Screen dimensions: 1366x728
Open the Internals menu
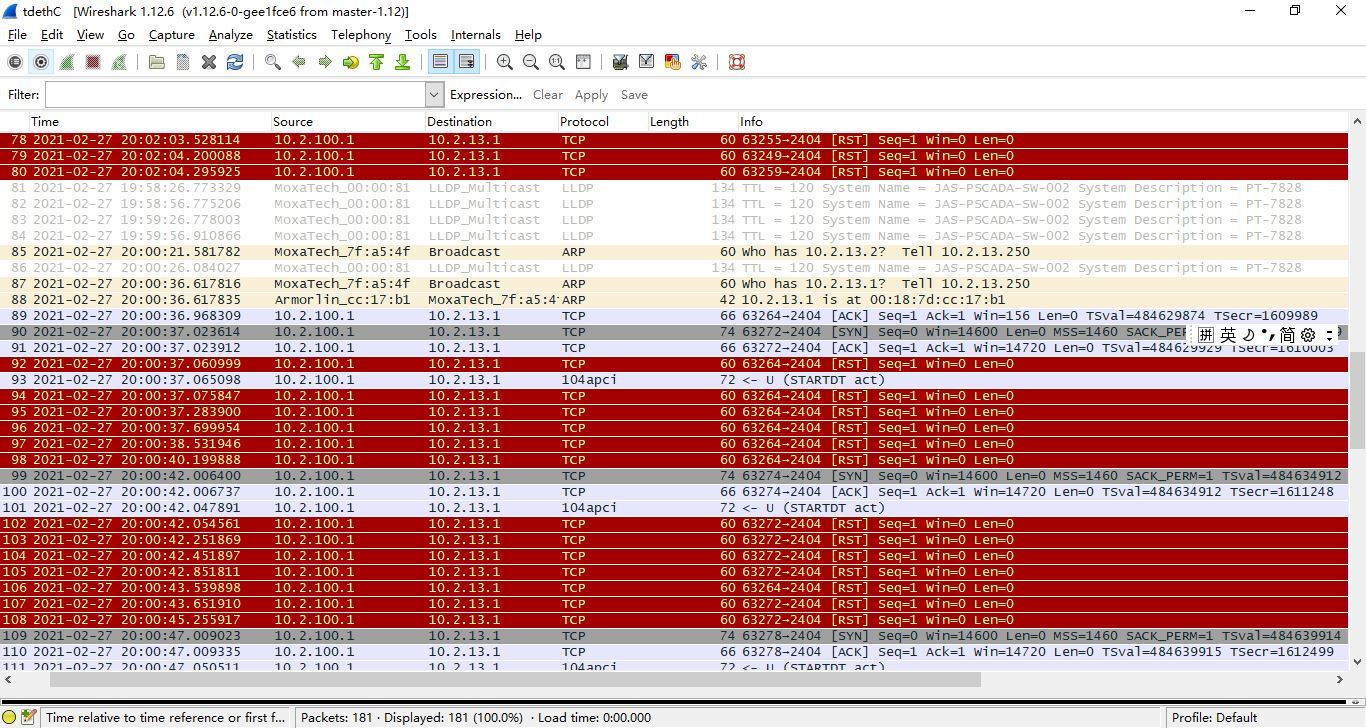coord(476,34)
